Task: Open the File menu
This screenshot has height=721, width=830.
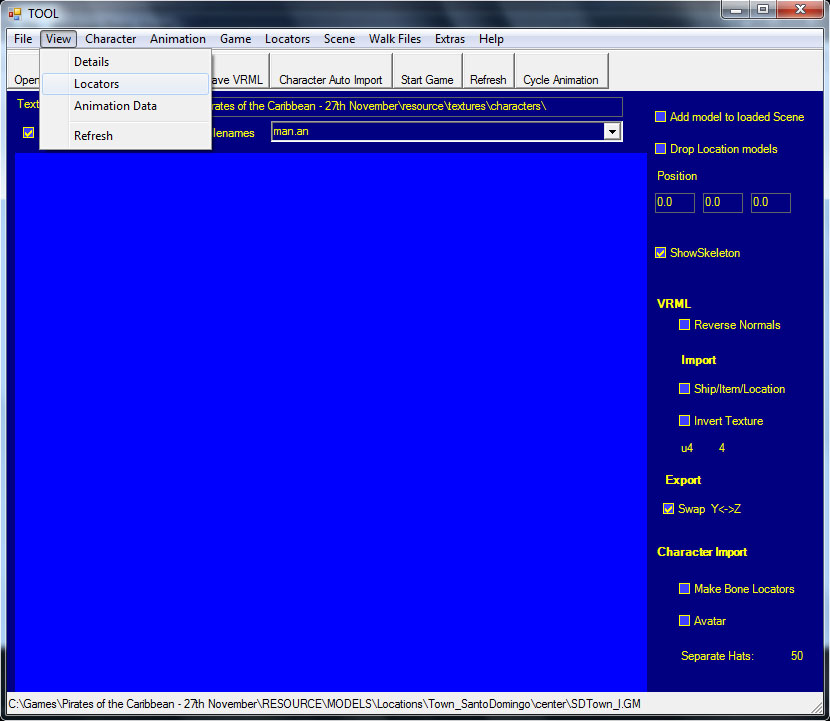Action: (x=23, y=39)
